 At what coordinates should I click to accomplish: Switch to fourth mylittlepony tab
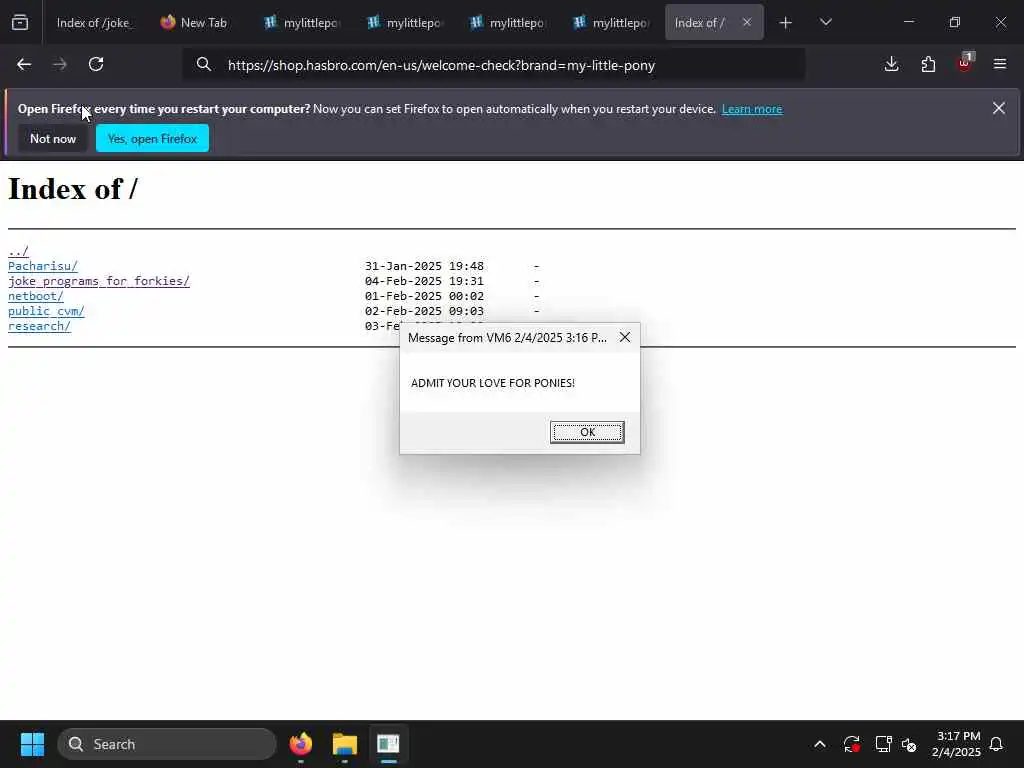coord(611,23)
